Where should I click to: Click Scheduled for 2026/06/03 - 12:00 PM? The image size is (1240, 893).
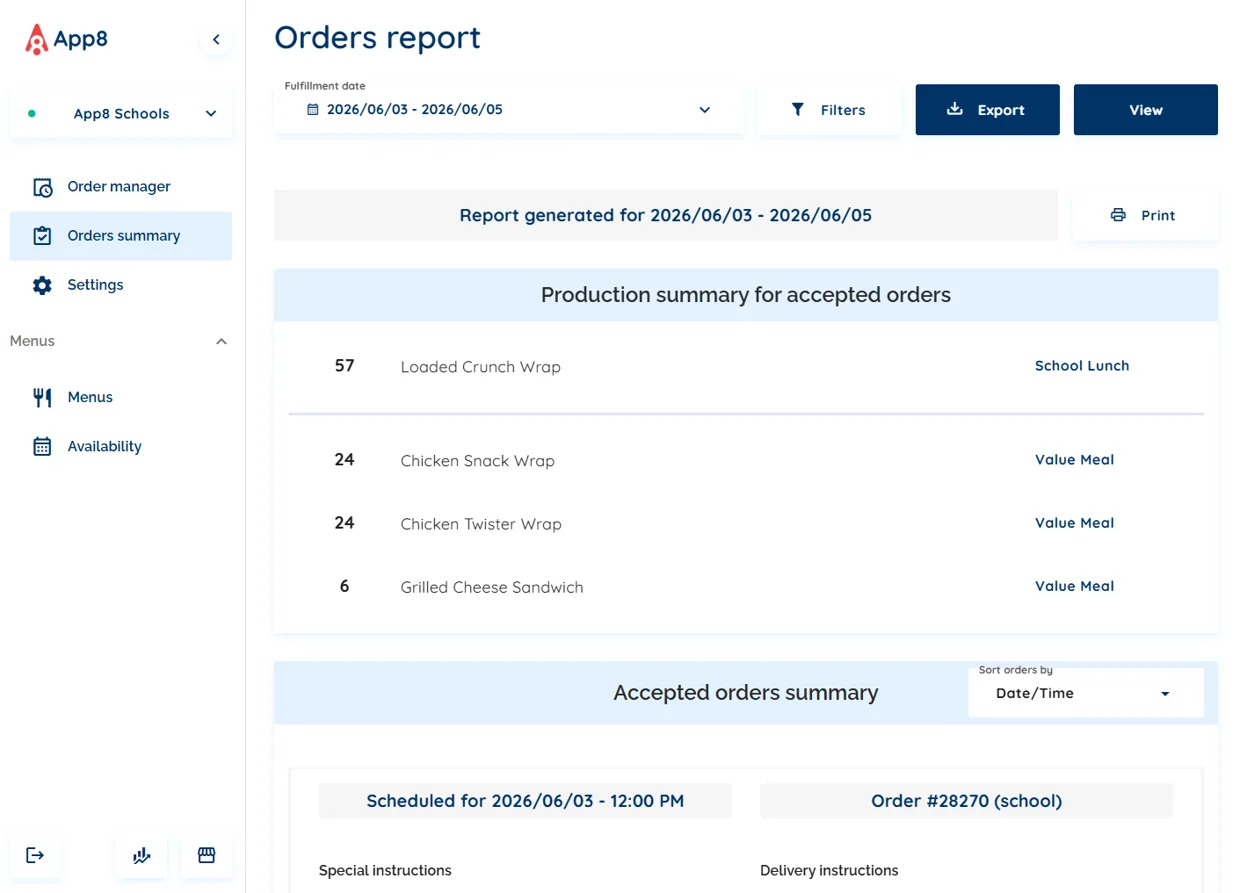click(x=525, y=801)
